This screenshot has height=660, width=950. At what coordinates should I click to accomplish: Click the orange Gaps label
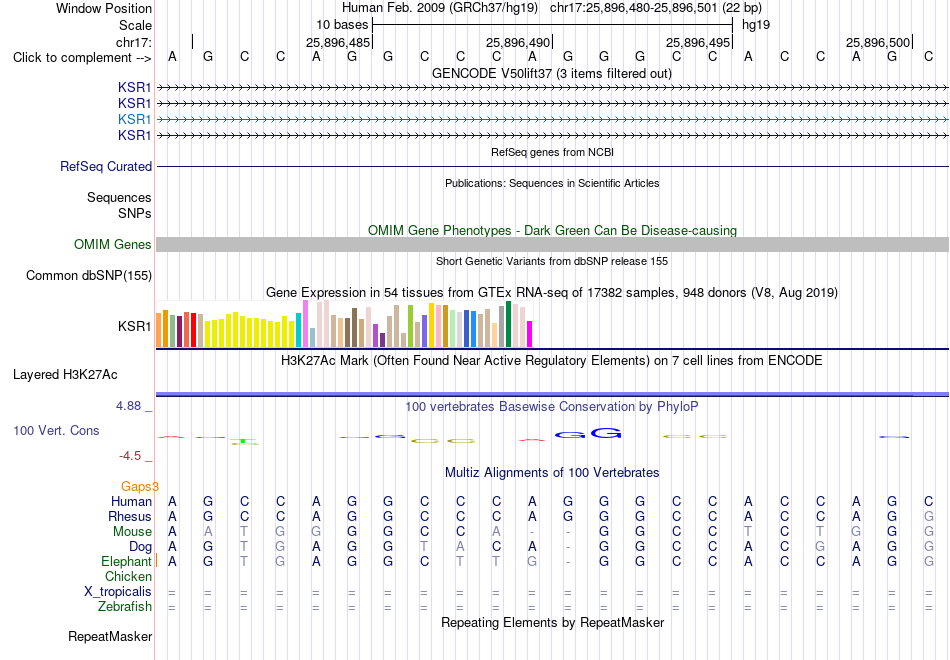coord(139,486)
